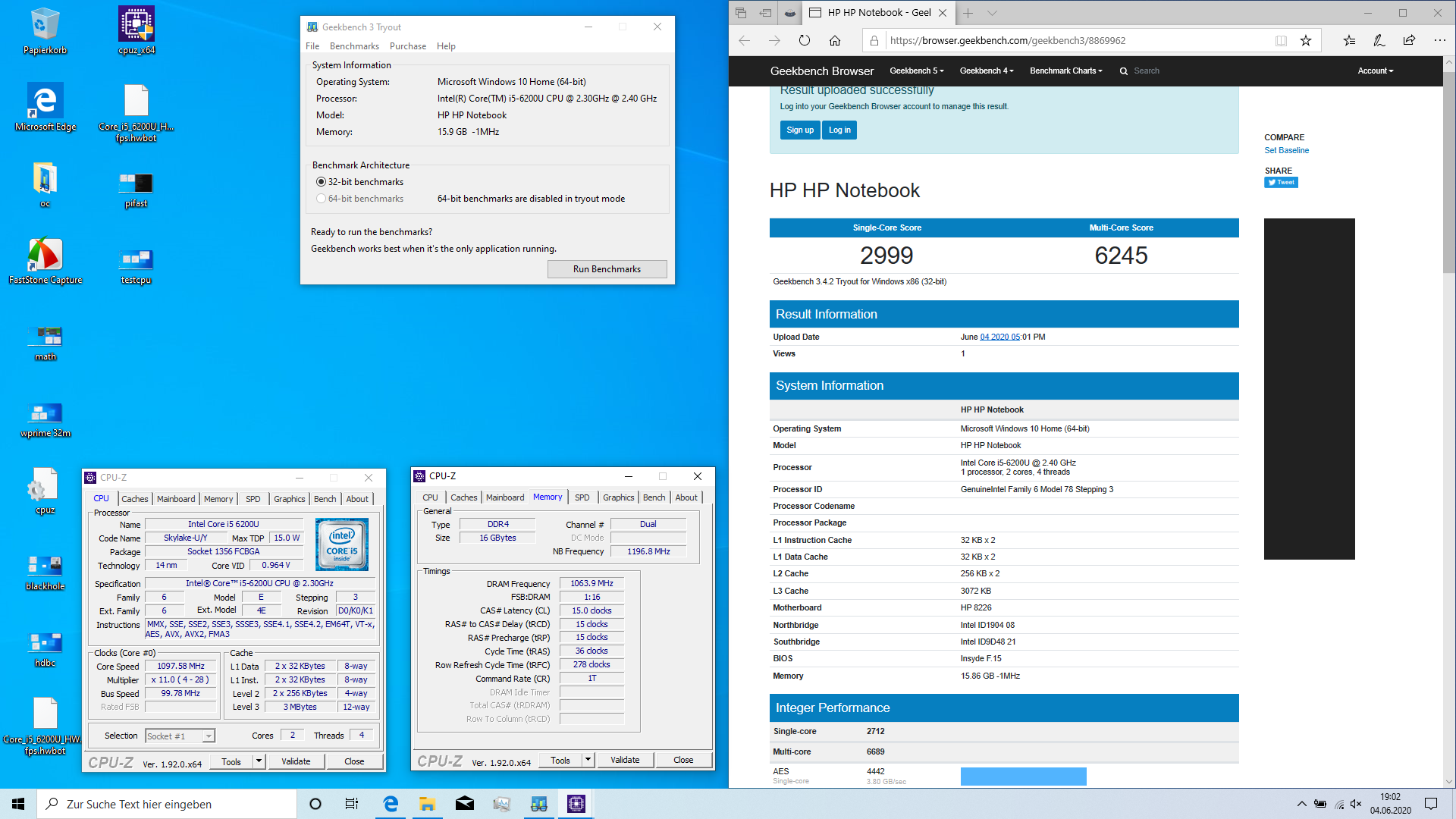
Task: Click the Geekbench Browser search field
Action: click(1147, 71)
